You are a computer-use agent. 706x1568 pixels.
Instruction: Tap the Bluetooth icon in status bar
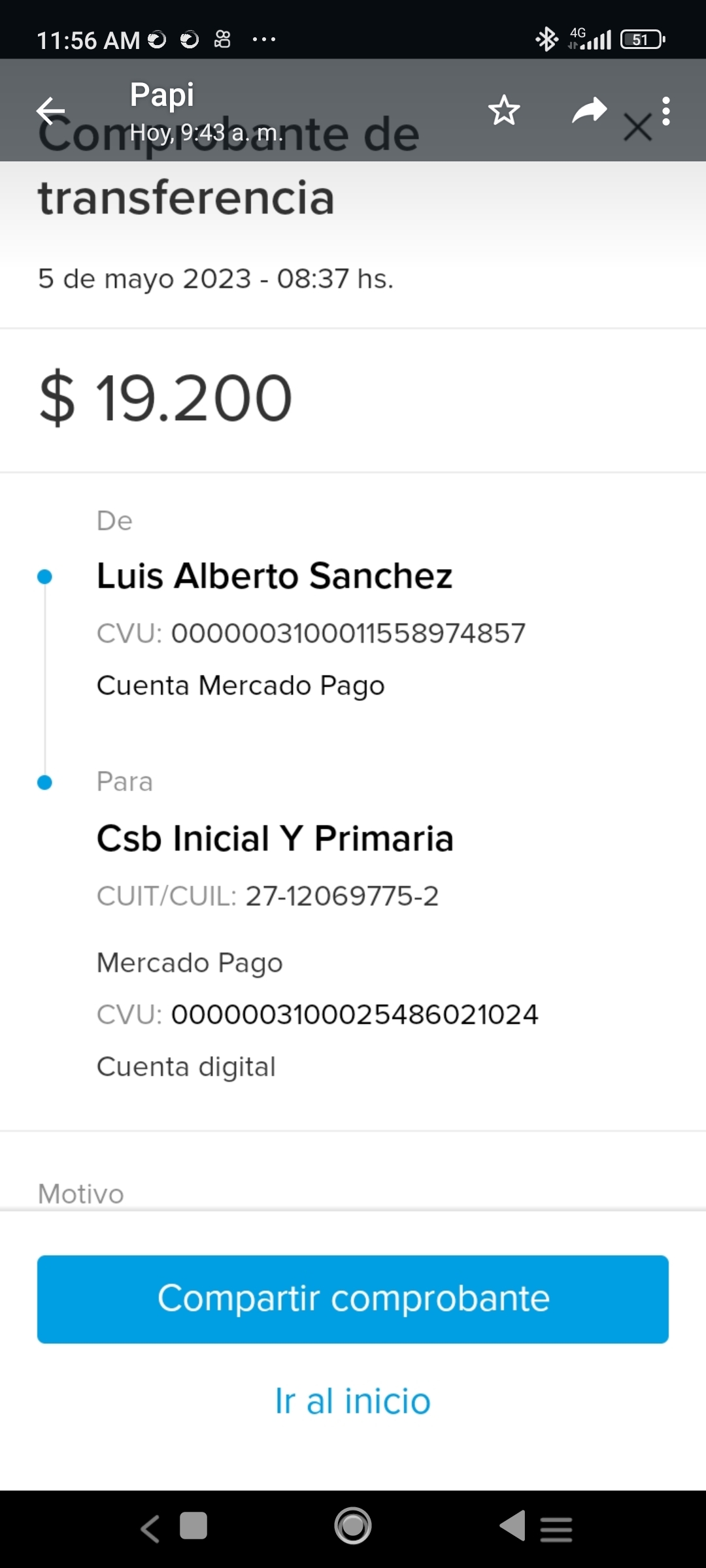click(x=546, y=39)
